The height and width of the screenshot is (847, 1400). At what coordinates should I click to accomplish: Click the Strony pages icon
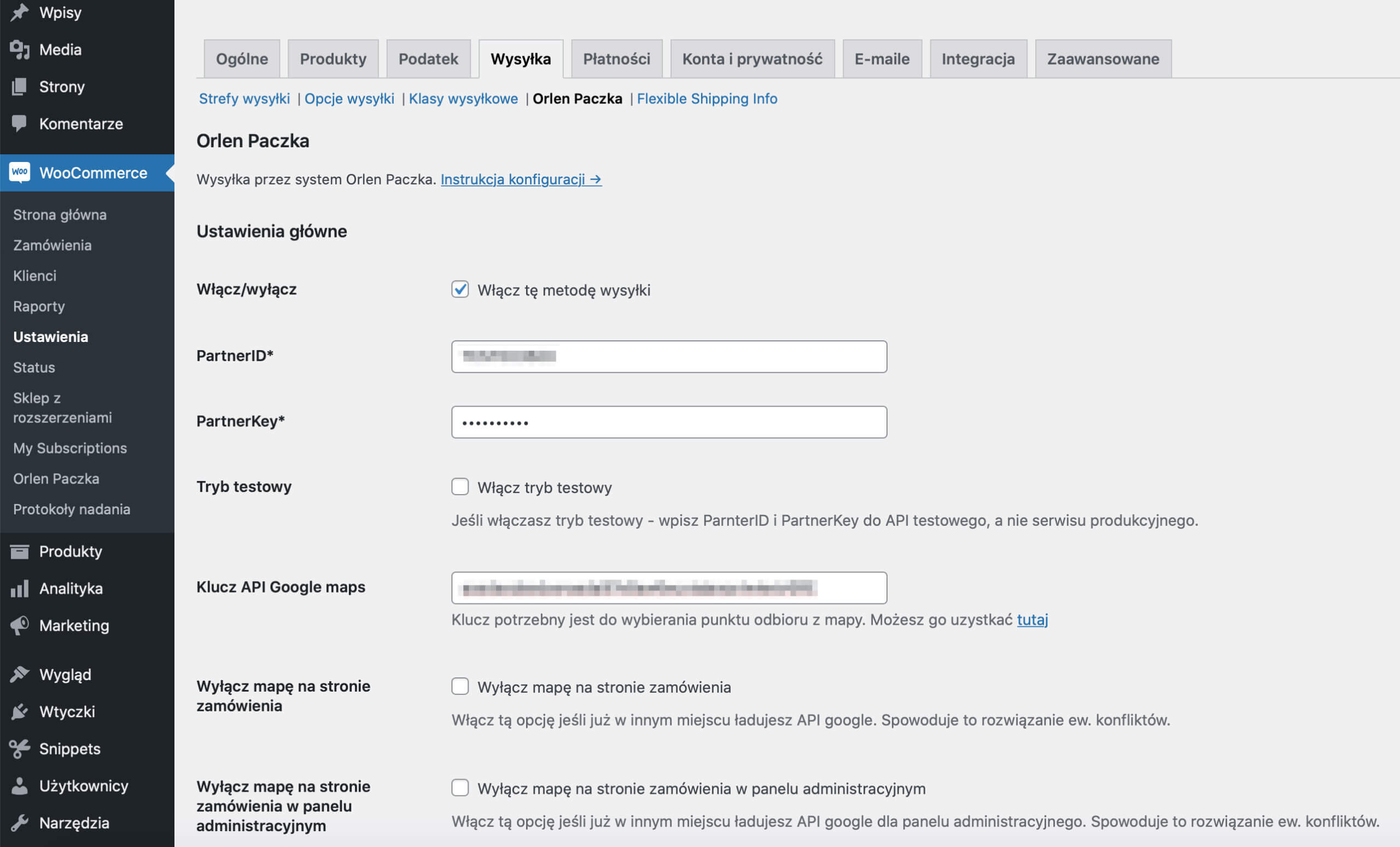[x=19, y=86]
